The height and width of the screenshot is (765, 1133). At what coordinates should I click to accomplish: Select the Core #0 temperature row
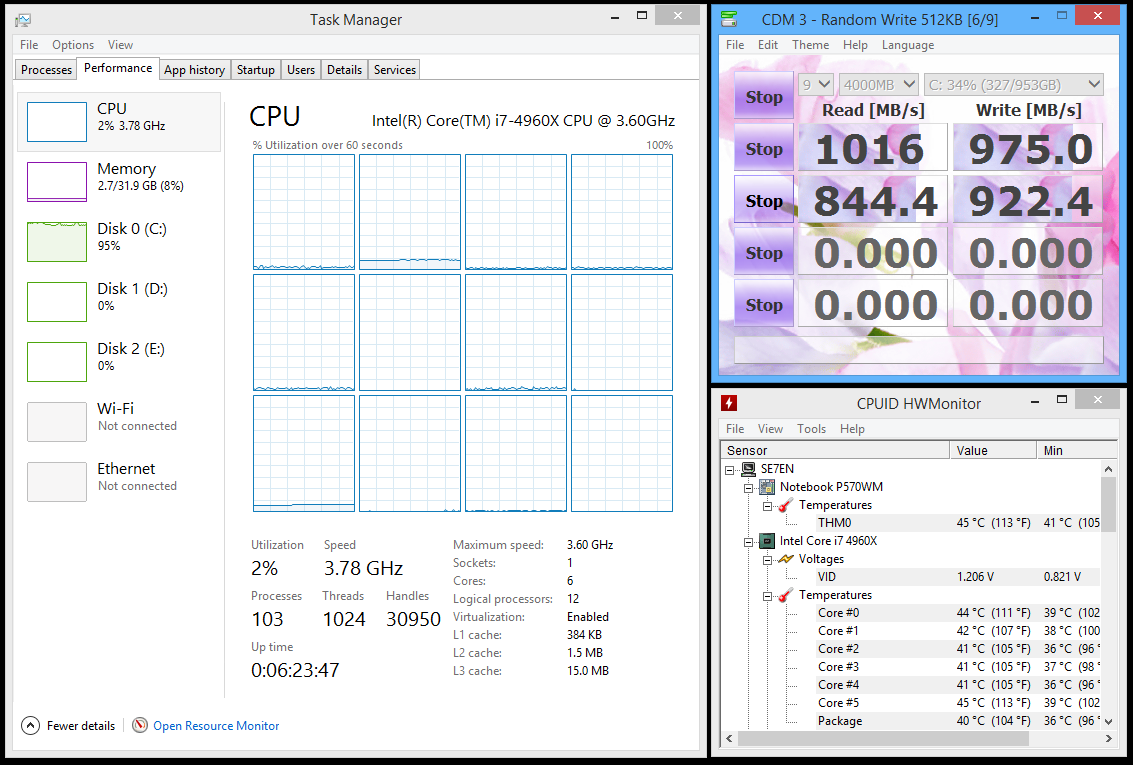959,613
